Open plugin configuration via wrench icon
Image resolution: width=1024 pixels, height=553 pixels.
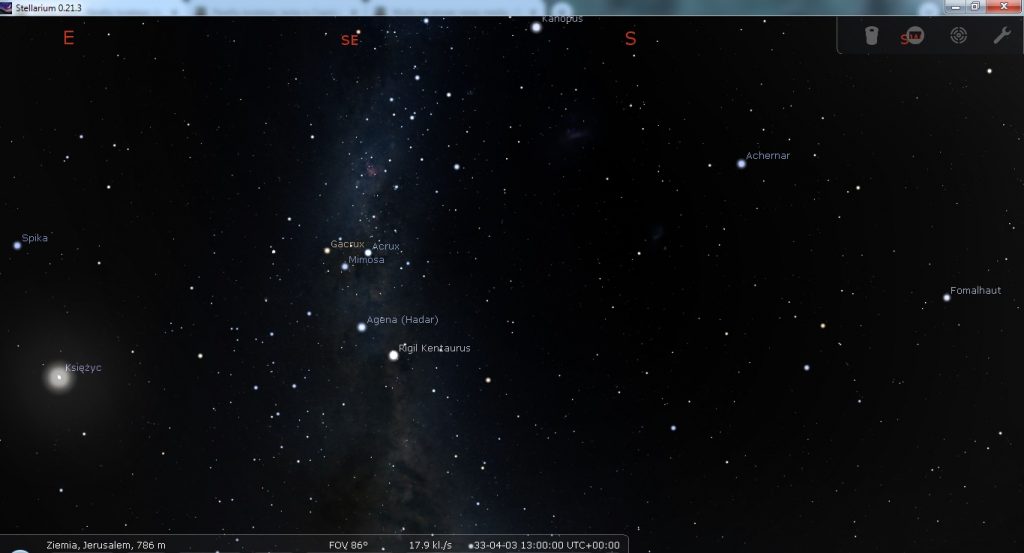1002,35
